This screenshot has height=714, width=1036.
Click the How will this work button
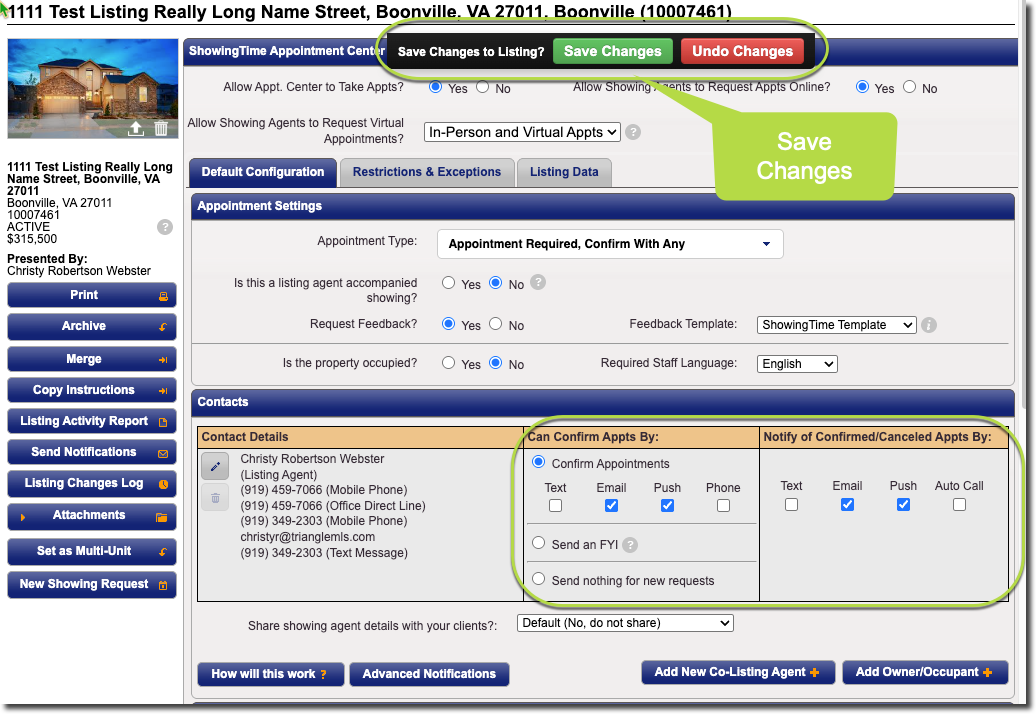(x=271, y=674)
